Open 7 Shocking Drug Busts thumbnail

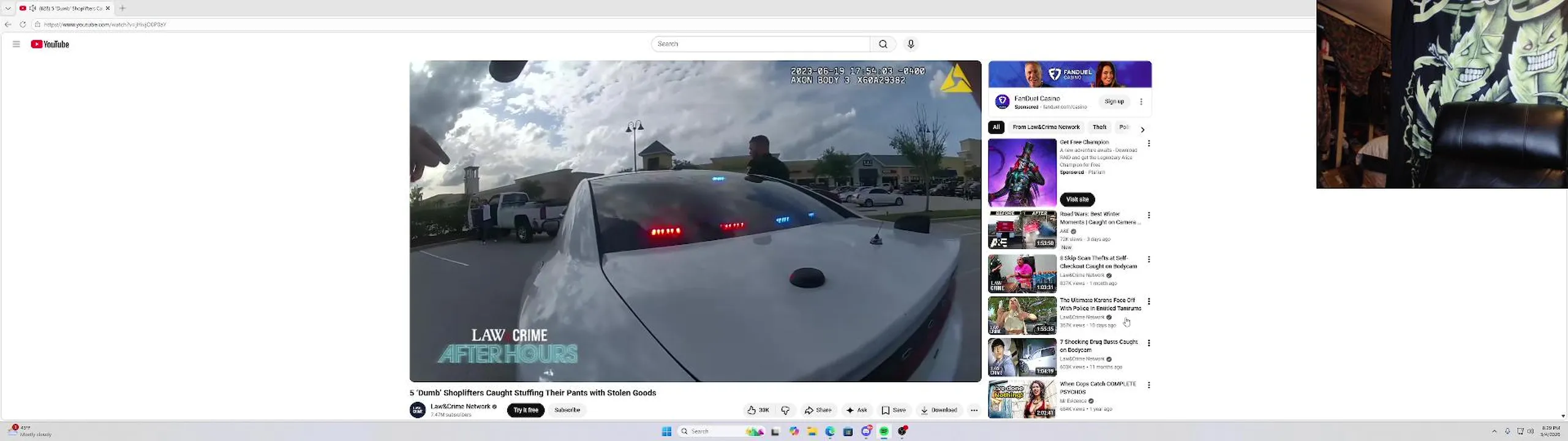[x=1022, y=357]
